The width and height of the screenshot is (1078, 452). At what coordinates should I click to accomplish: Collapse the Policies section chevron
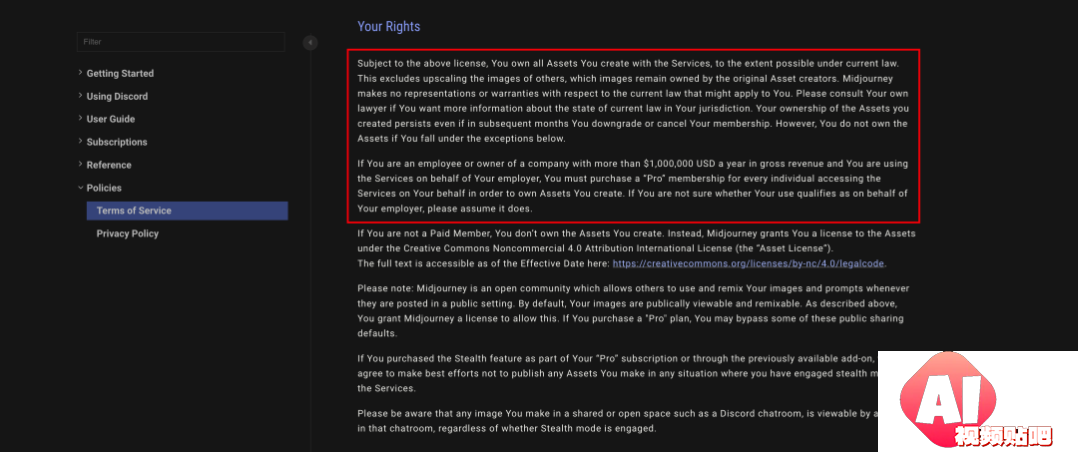(80, 187)
